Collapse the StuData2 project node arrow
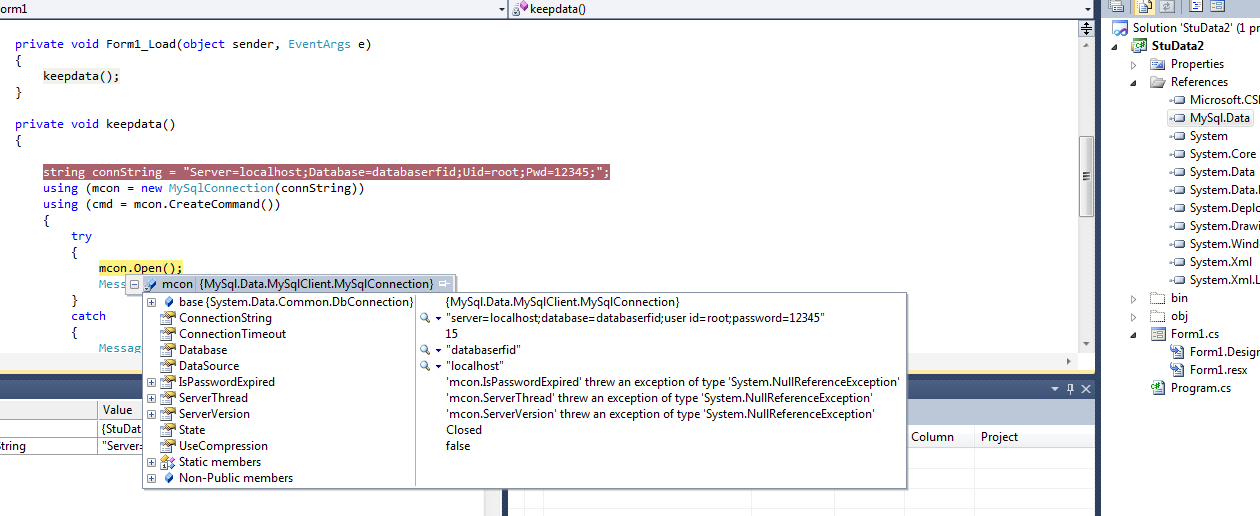Viewport: 1260px width, 516px height. click(1115, 46)
